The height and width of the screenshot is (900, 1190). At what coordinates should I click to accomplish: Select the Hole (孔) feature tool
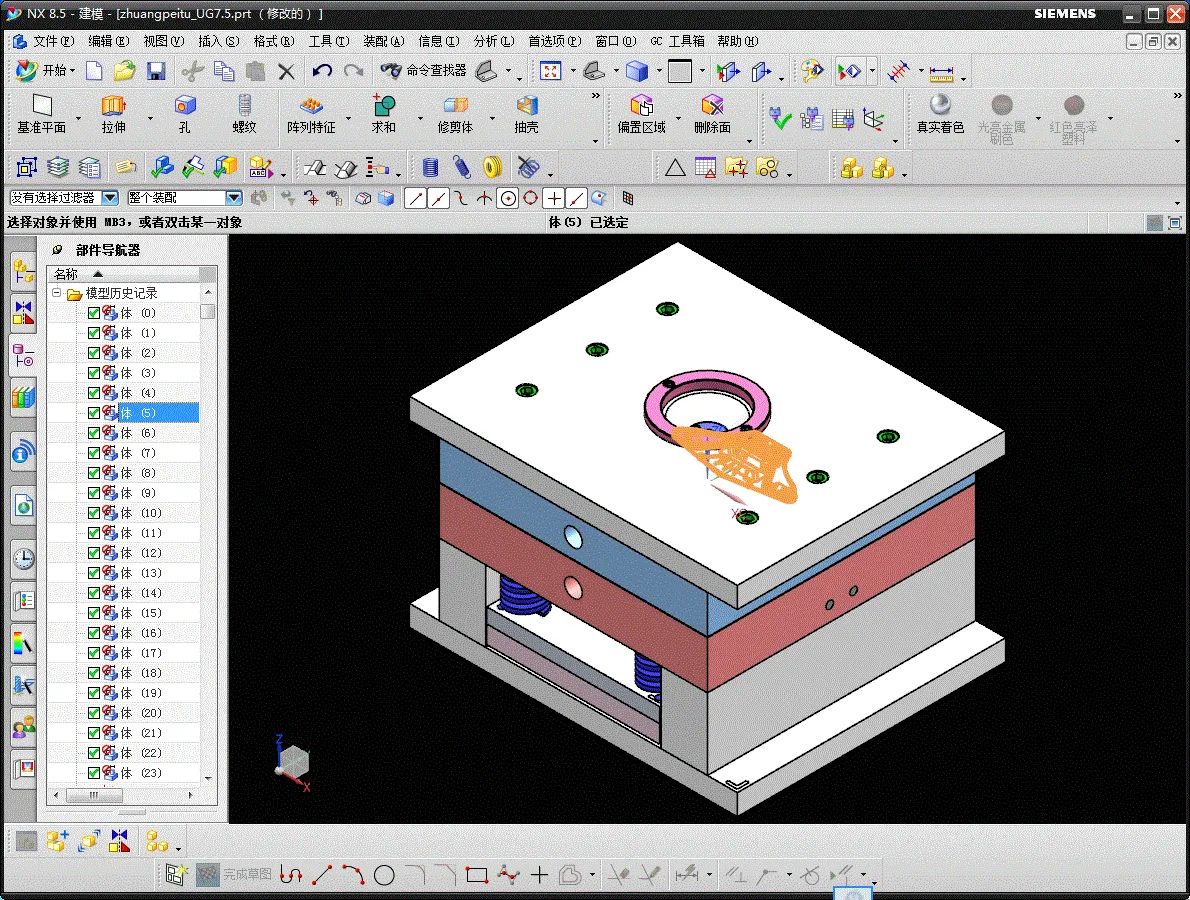pyautogui.click(x=184, y=115)
